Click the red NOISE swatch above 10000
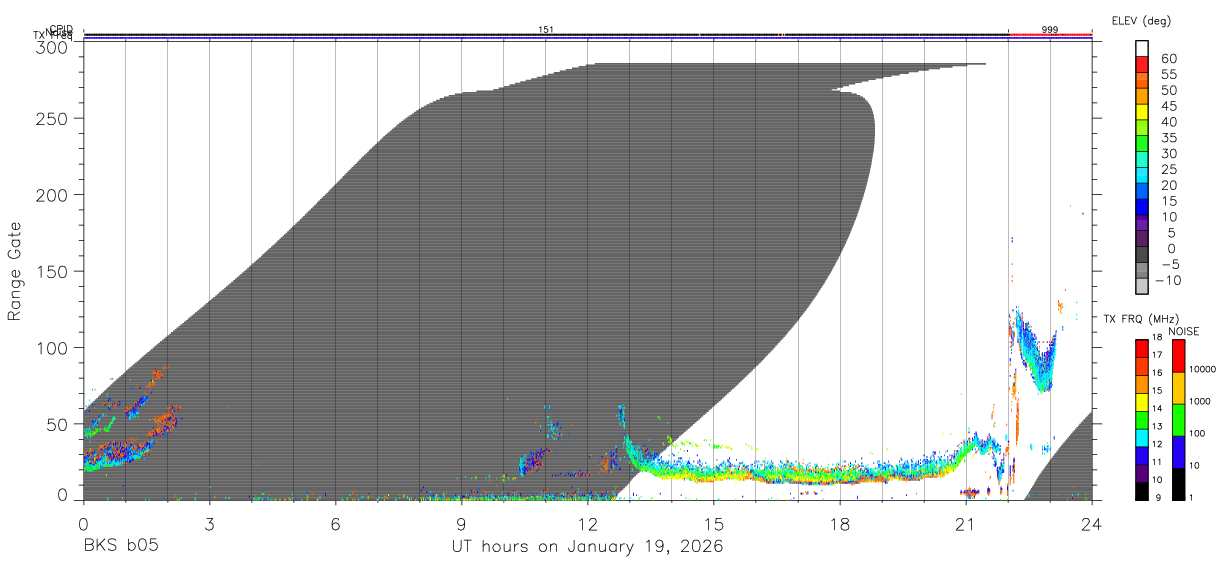 point(1178,354)
